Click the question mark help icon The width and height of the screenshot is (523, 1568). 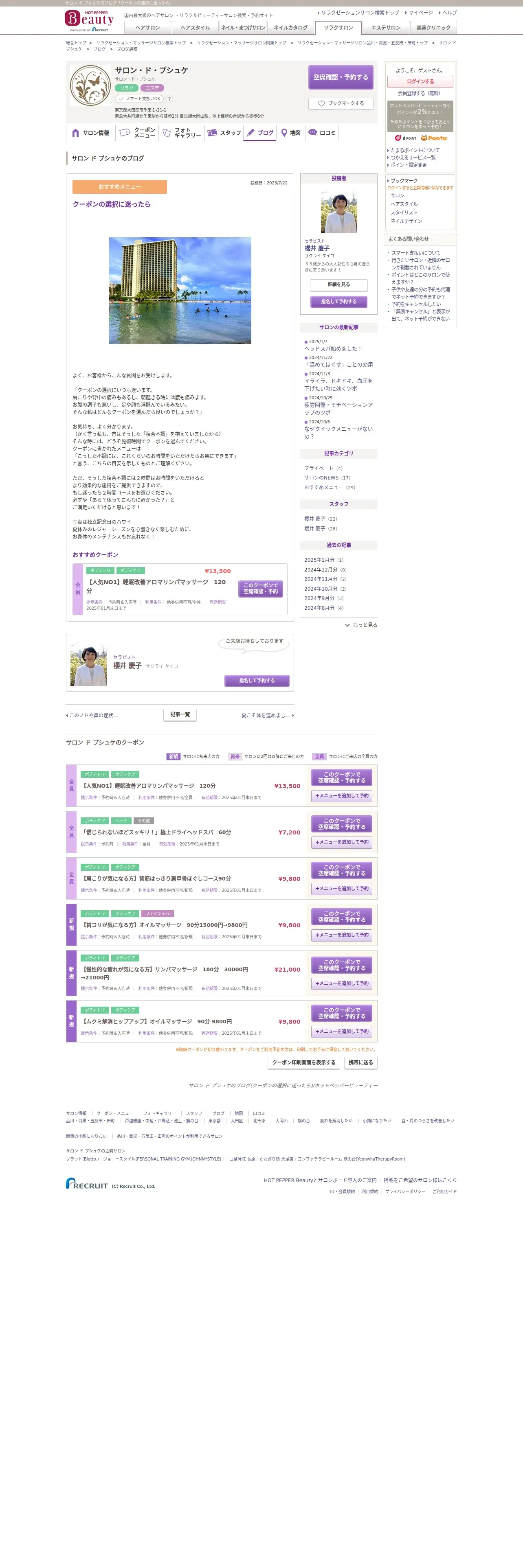pos(169,99)
